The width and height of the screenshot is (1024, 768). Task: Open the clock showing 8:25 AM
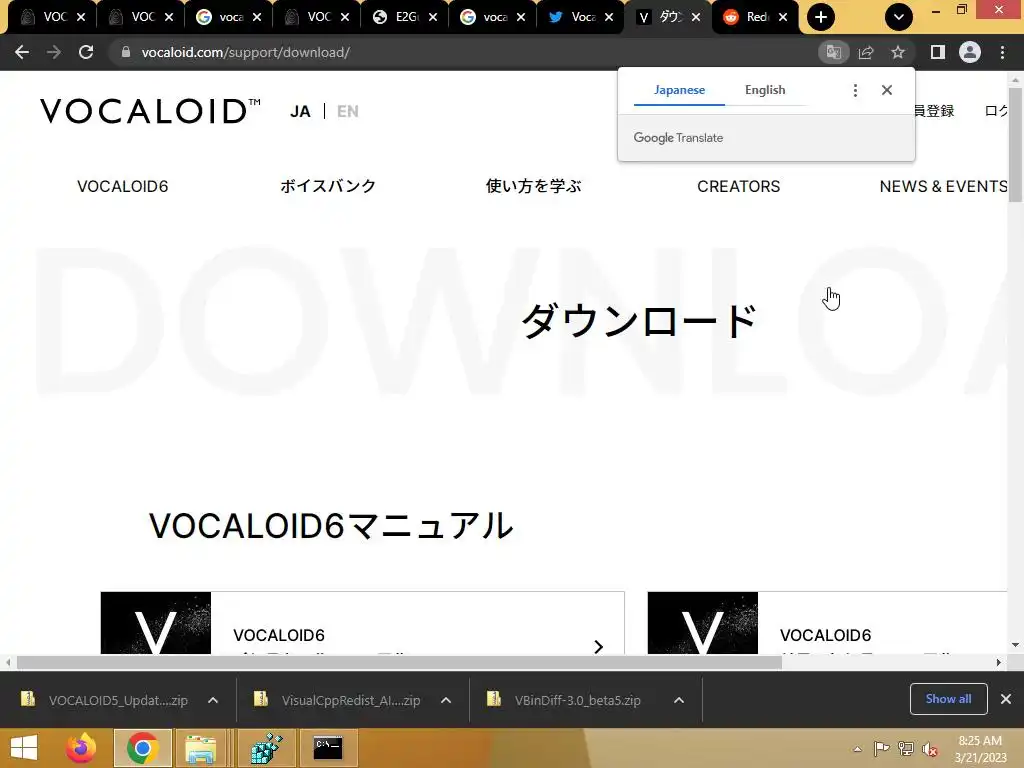tap(980, 749)
